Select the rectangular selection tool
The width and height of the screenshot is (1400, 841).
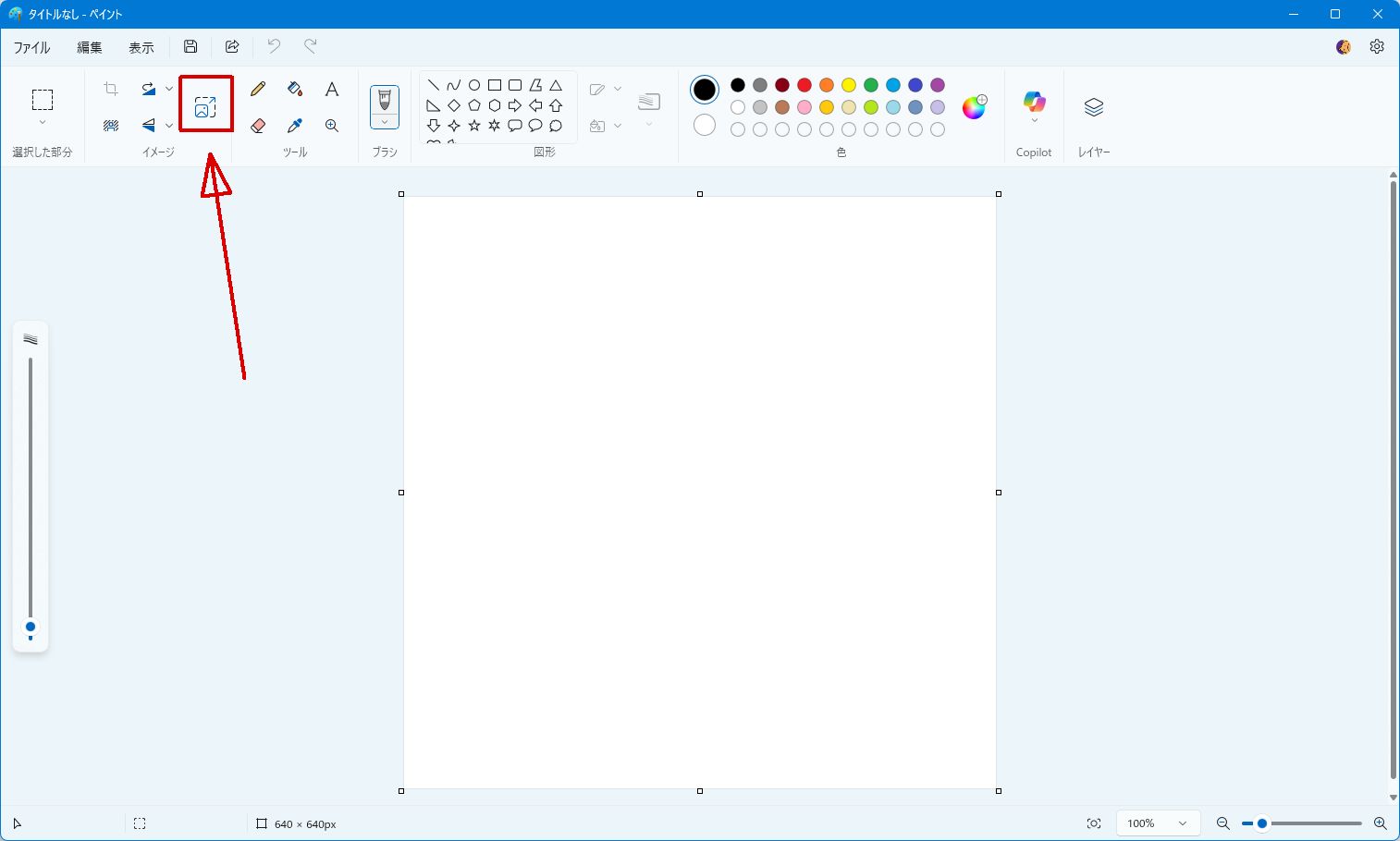(43, 100)
